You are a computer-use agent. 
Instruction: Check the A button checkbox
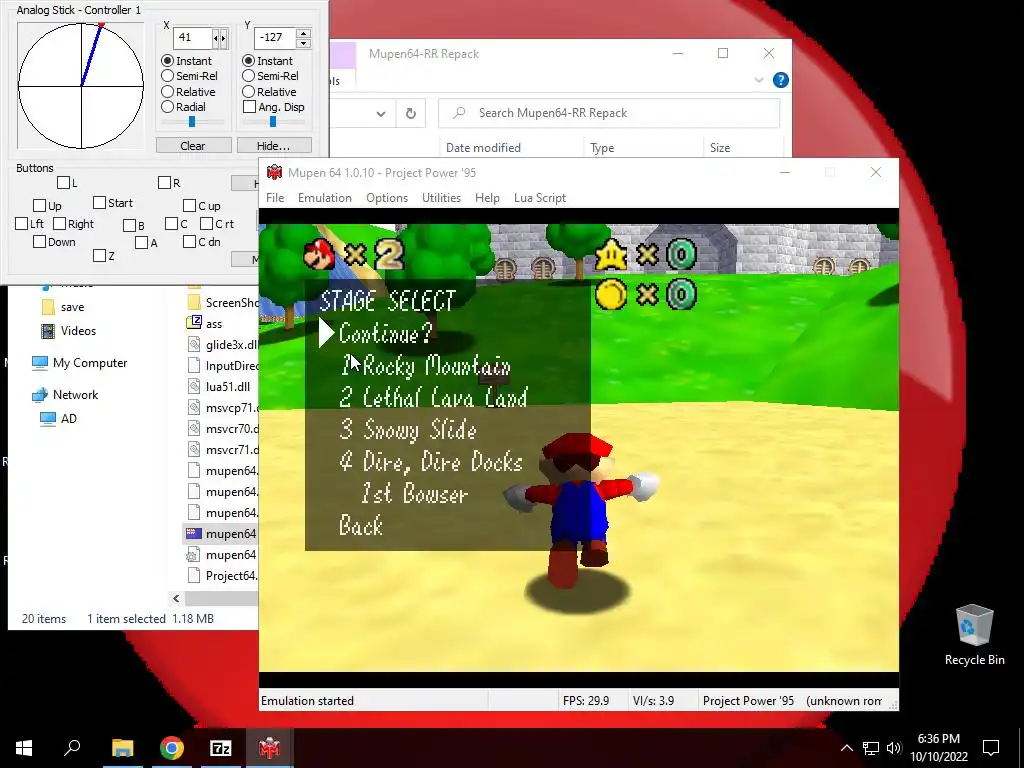click(x=141, y=243)
